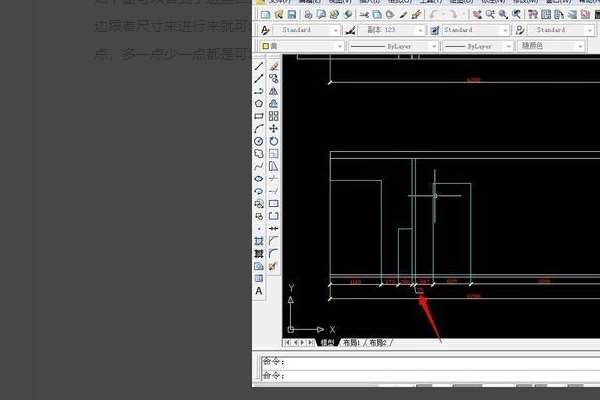The height and width of the screenshot is (400, 600).
Task: Select the Multiline Text tool
Action: (x=259, y=291)
